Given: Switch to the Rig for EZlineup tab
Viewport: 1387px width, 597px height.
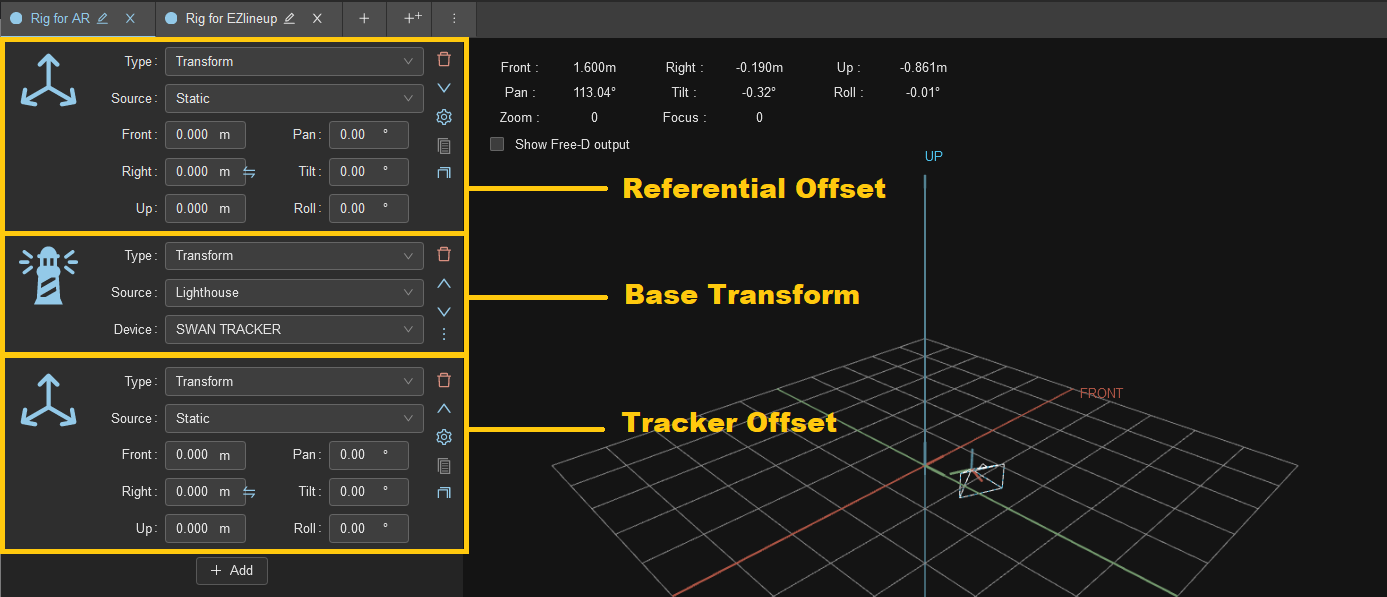Looking at the screenshot, I should (x=232, y=18).
